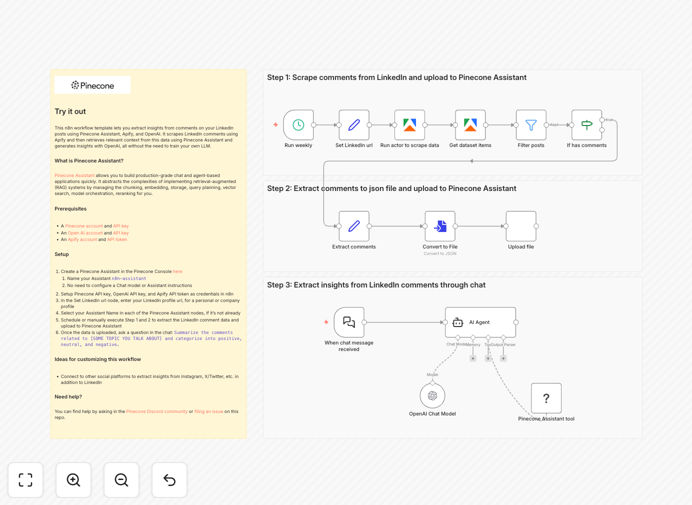Screen dimensions: 692x505
Task: Click the 'Setup' heading
Action: click(62, 254)
